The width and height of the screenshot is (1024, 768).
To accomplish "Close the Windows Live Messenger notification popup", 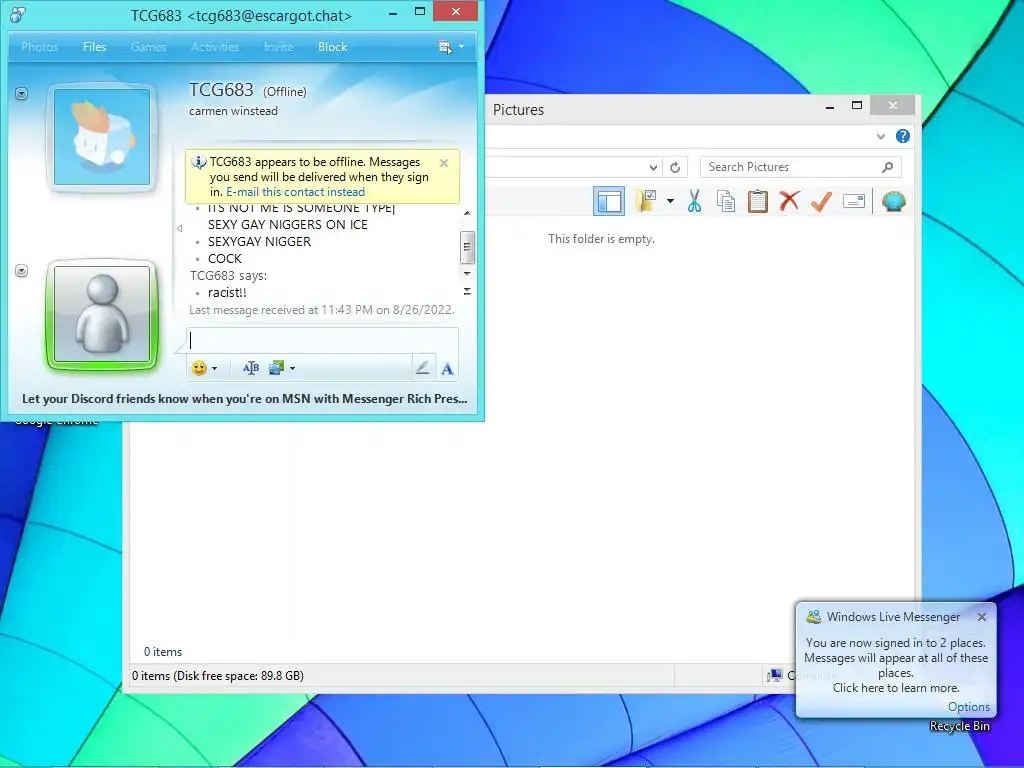I will (x=982, y=616).
